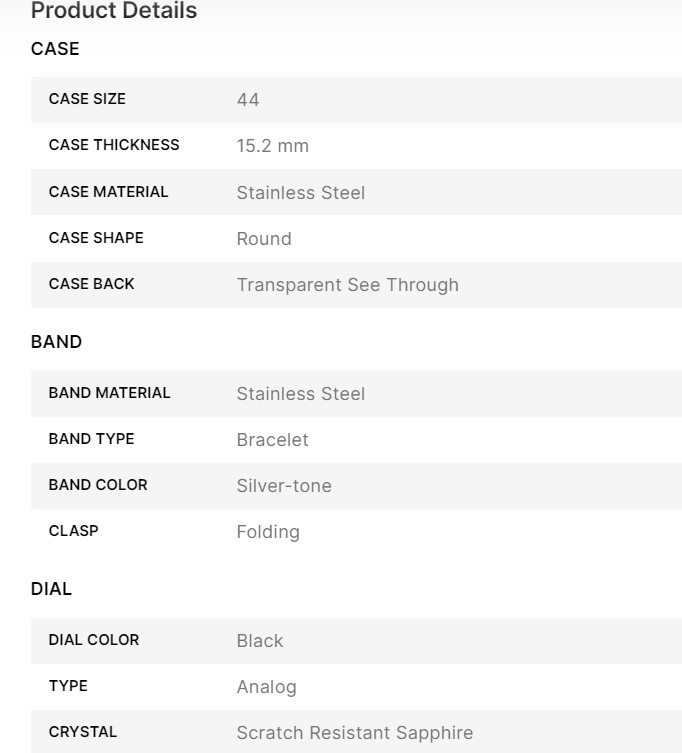The width and height of the screenshot is (682, 753).
Task: Click the CASE section heading
Action: [55, 49]
